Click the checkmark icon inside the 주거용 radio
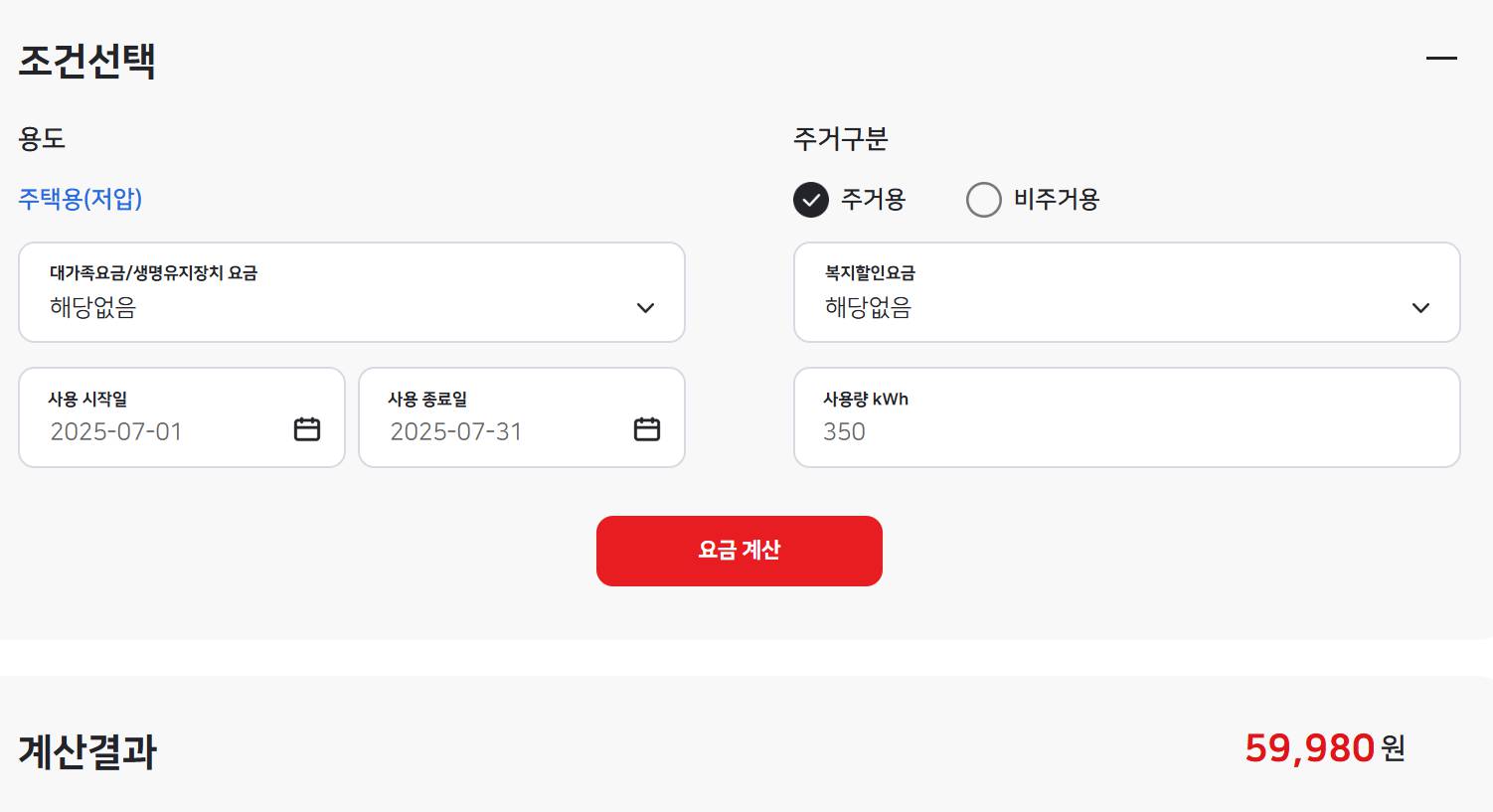This screenshot has width=1493, height=812. [810, 200]
